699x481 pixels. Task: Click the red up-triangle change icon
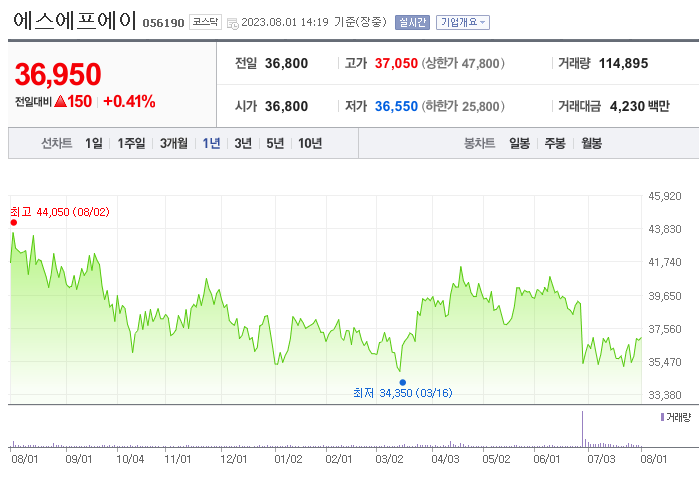pyautogui.click(x=60, y=102)
